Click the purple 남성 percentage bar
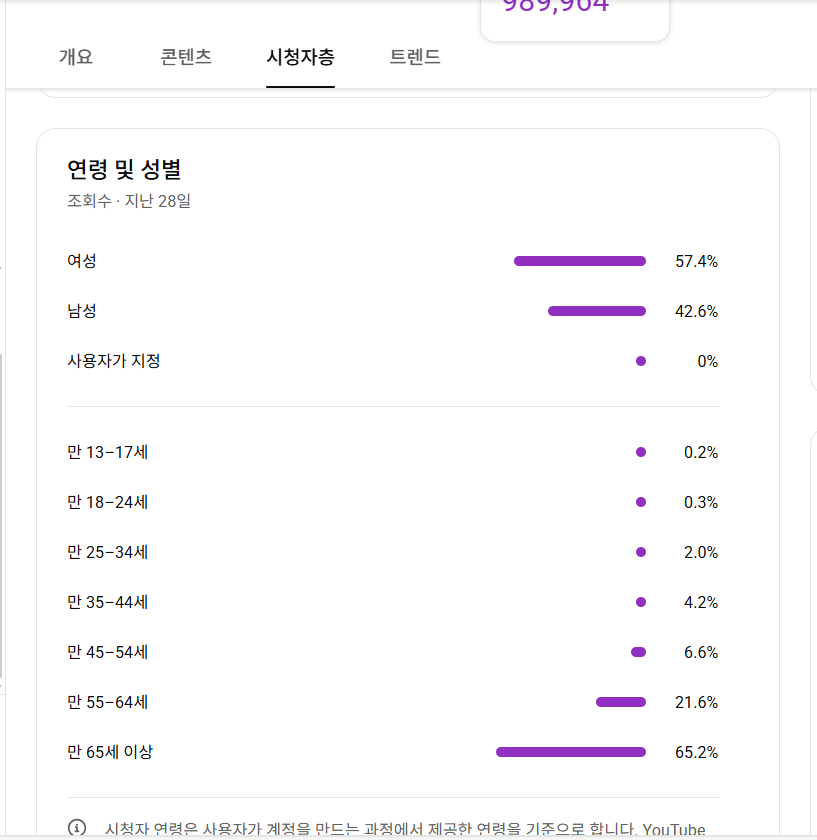This screenshot has width=817, height=840. 597,311
